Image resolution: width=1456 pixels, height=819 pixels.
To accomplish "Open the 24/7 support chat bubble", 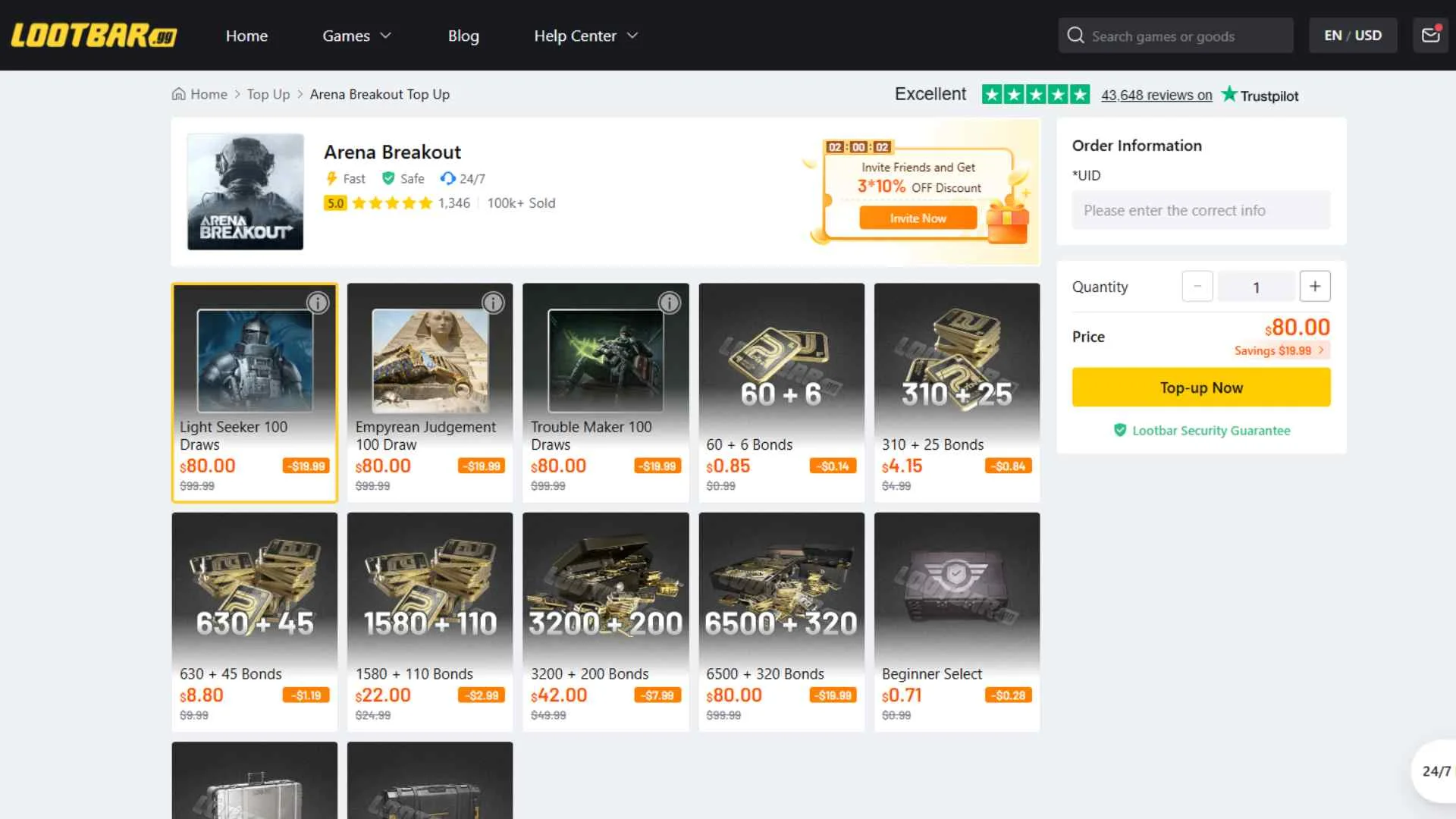I will coord(1435,771).
